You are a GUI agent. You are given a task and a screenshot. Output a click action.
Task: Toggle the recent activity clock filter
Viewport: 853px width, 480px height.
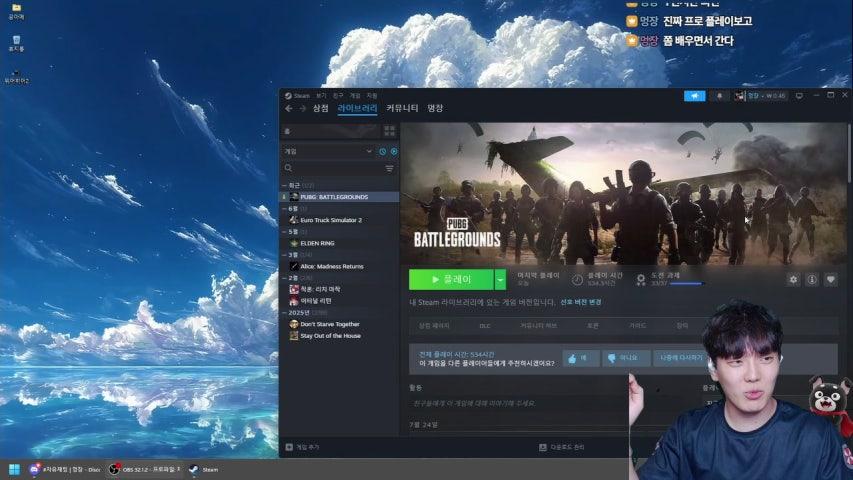(382, 151)
